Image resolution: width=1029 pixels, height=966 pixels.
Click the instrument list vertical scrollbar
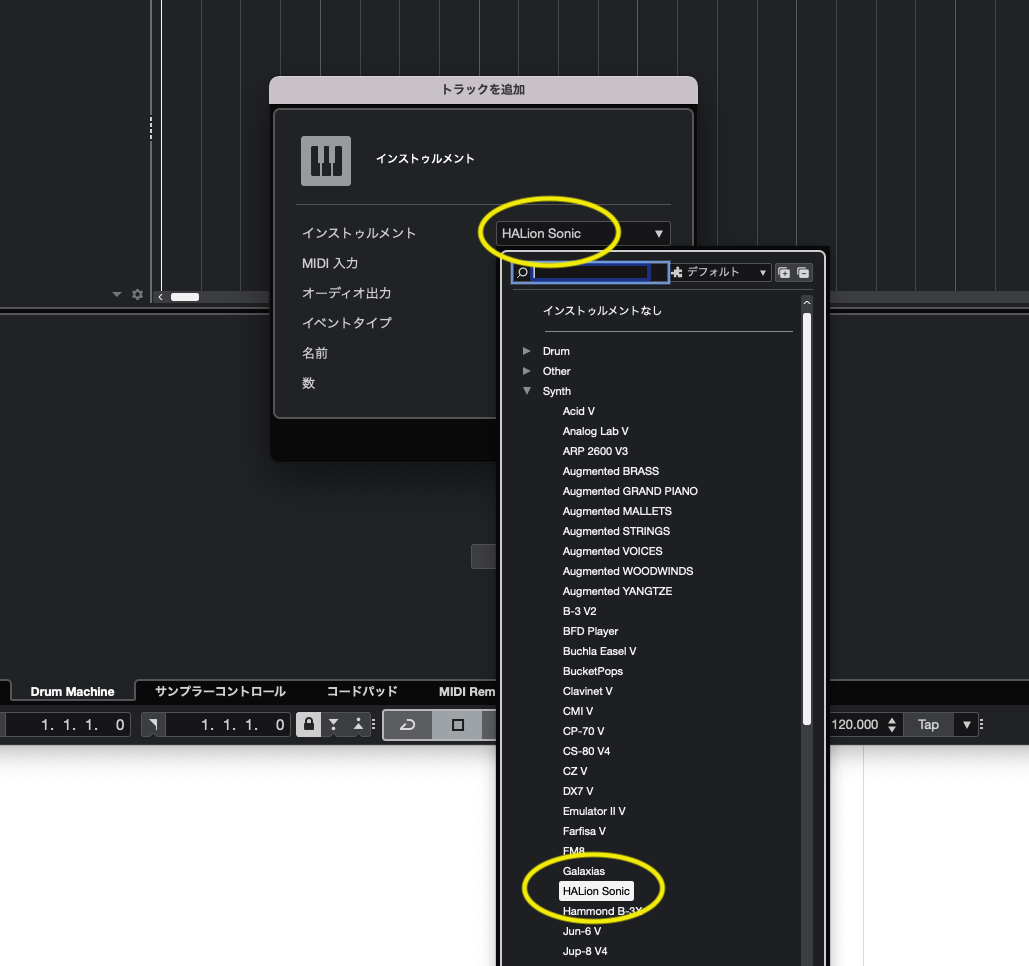coord(807,519)
